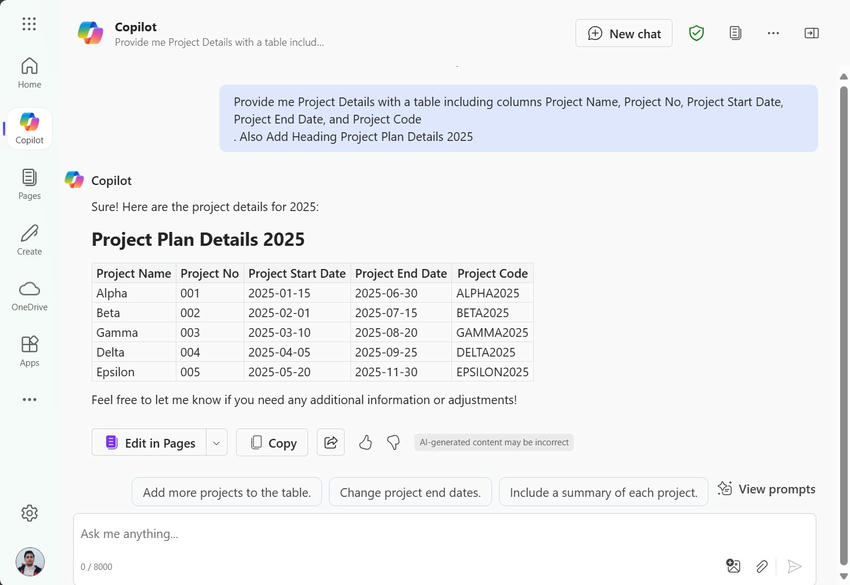Open View prompts
The width and height of the screenshot is (850, 585).
pos(766,489)
